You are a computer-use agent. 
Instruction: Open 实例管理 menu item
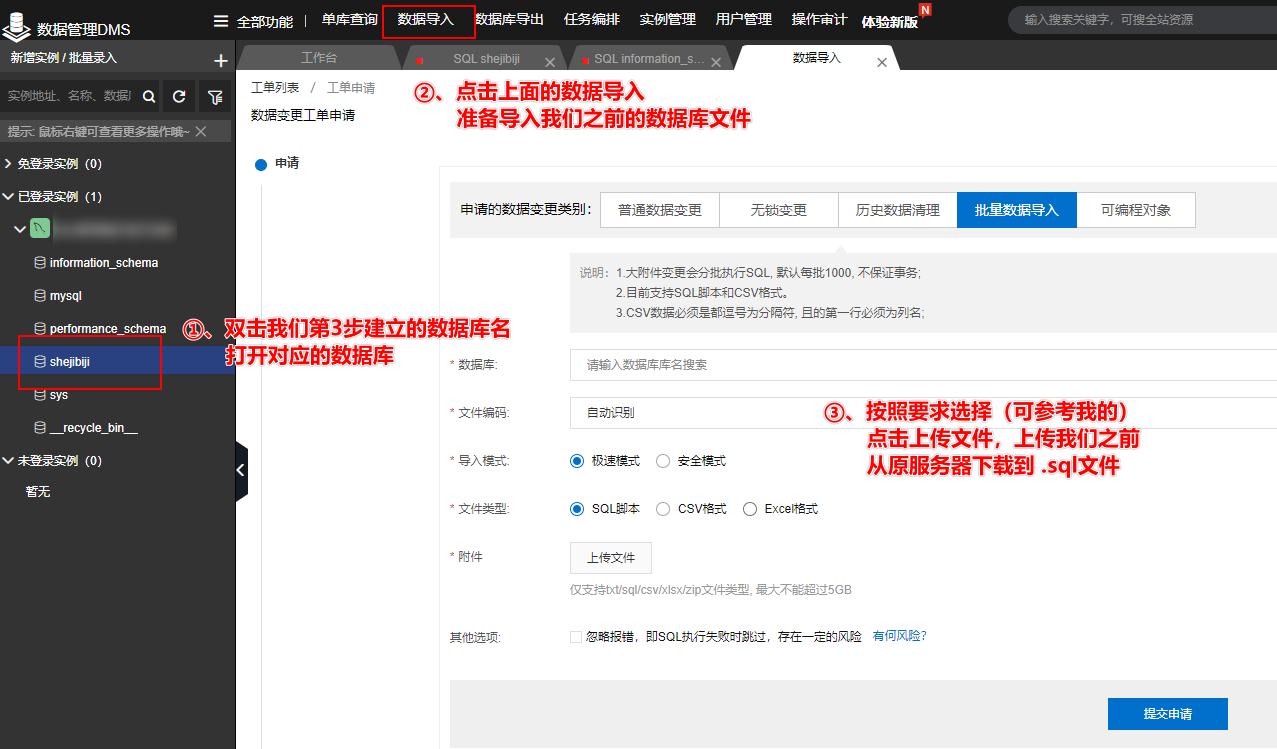point(667,20)
